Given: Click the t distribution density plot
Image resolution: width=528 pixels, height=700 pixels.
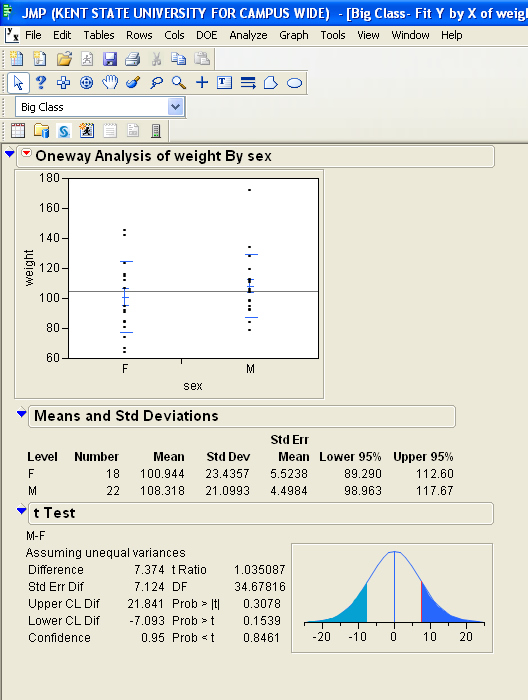Looking at the screenshot, I should [392, 598].
